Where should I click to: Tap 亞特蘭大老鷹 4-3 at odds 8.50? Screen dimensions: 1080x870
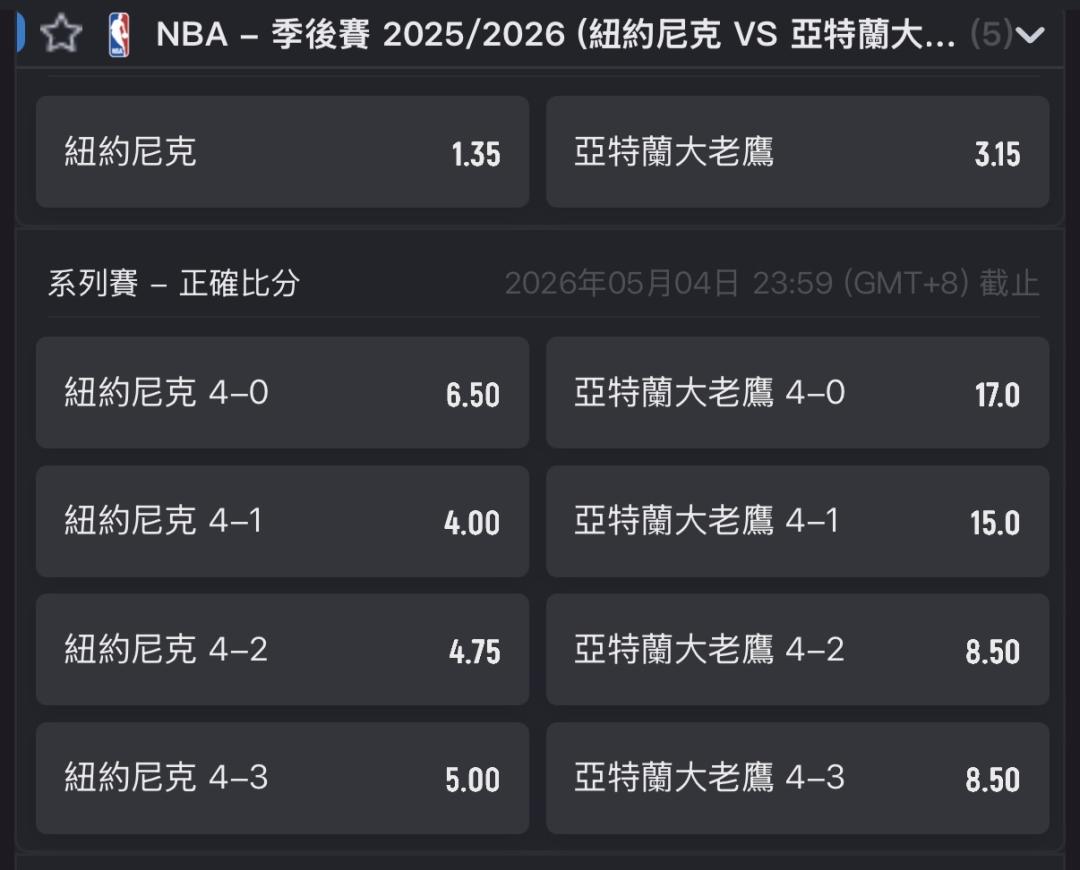(797, 778)
